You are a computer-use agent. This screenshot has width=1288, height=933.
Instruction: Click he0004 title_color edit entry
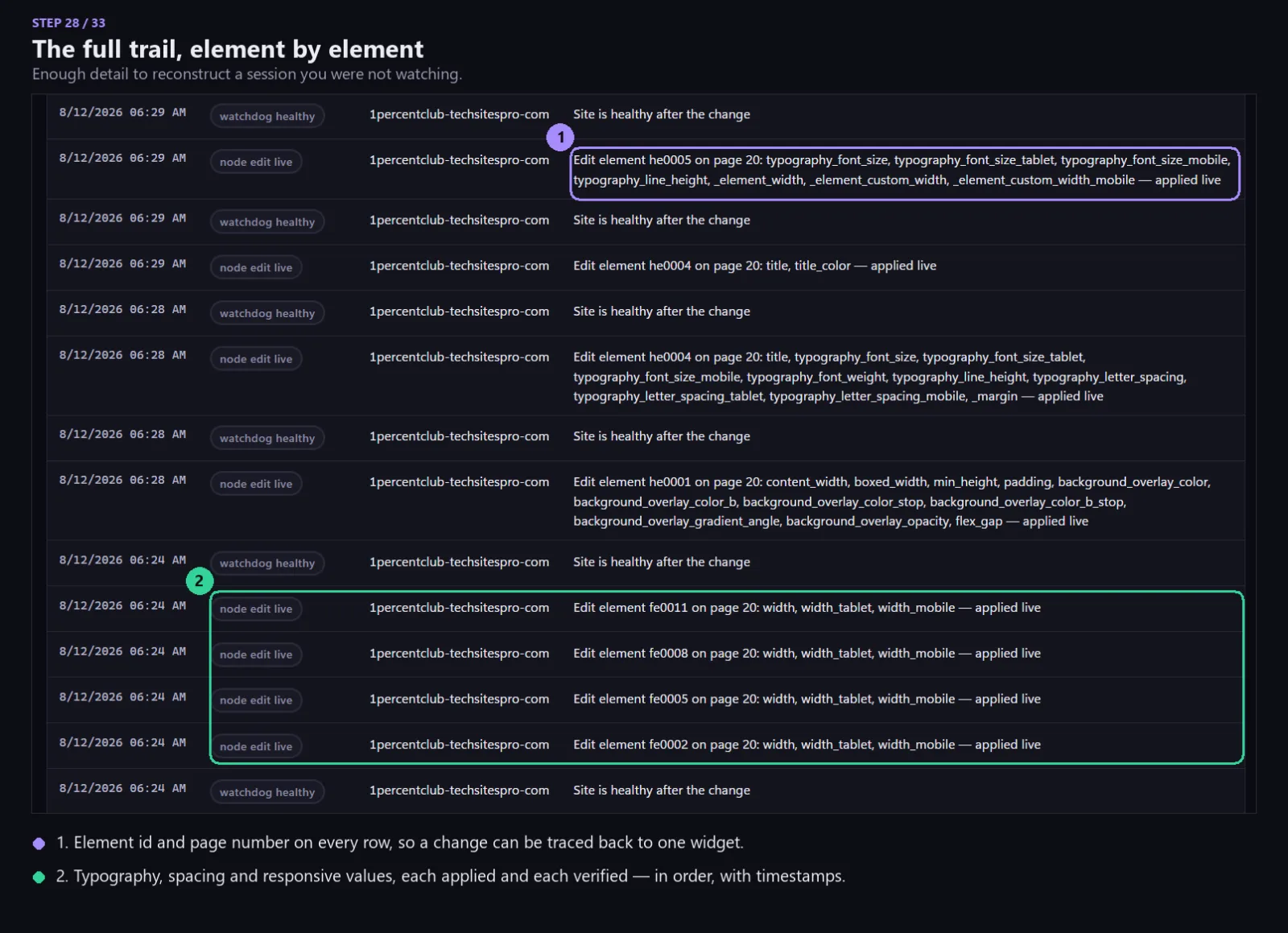tap(754, 266)
